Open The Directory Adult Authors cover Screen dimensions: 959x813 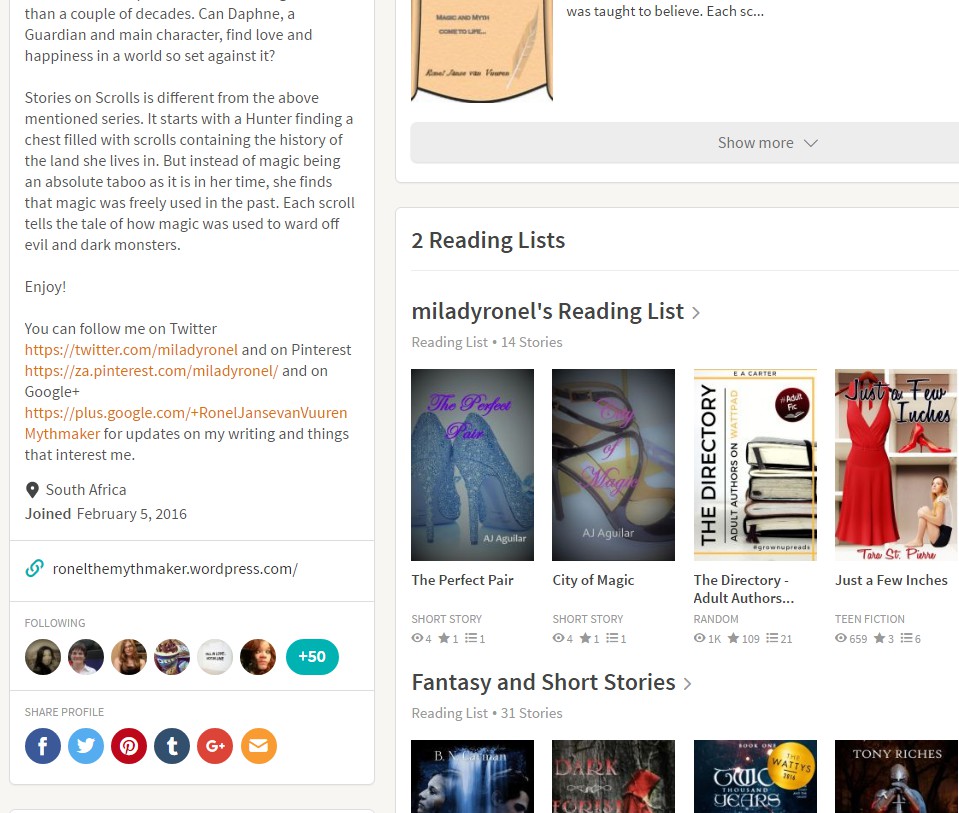[x=755, y=465]
